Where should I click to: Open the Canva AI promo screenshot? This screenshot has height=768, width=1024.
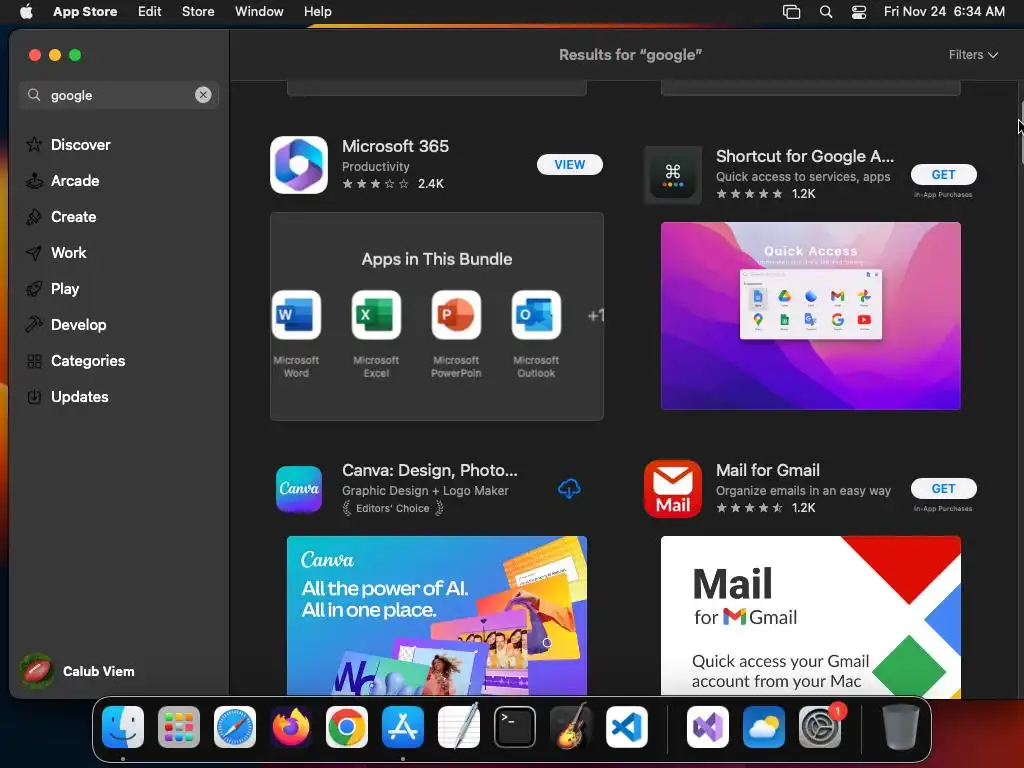click(x=436, y=615)
